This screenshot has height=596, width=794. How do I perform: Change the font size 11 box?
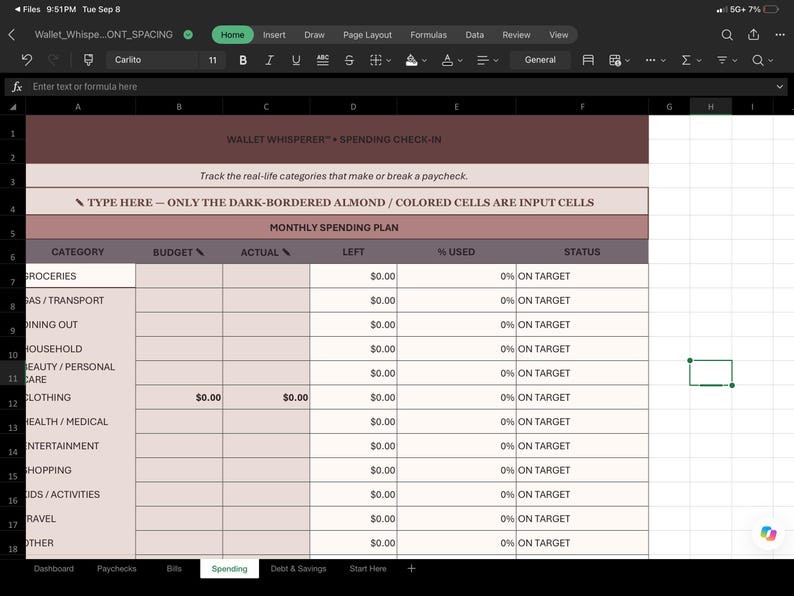(x=212, y=60)
